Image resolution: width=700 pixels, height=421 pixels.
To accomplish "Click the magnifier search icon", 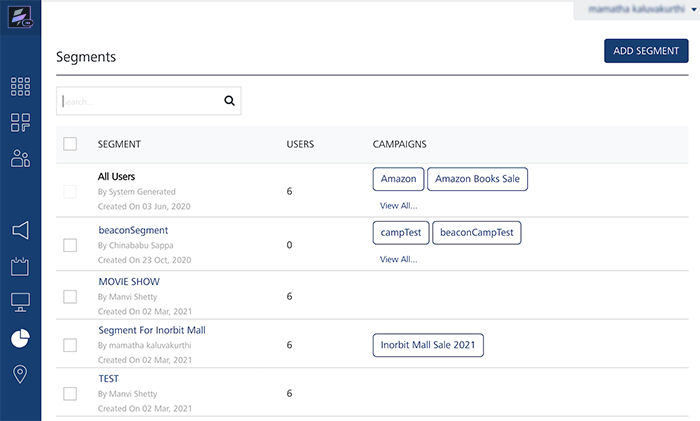I will tap(229, 100).
